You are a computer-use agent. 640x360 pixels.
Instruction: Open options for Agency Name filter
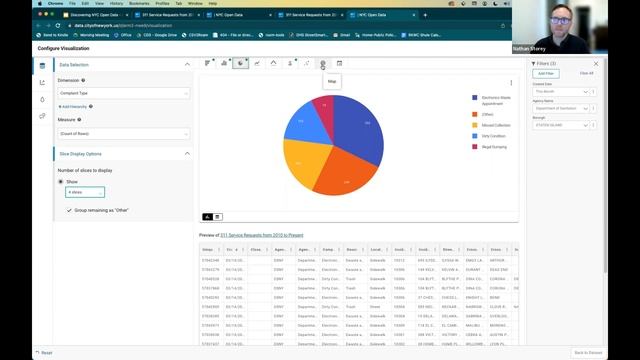[593, 109]
